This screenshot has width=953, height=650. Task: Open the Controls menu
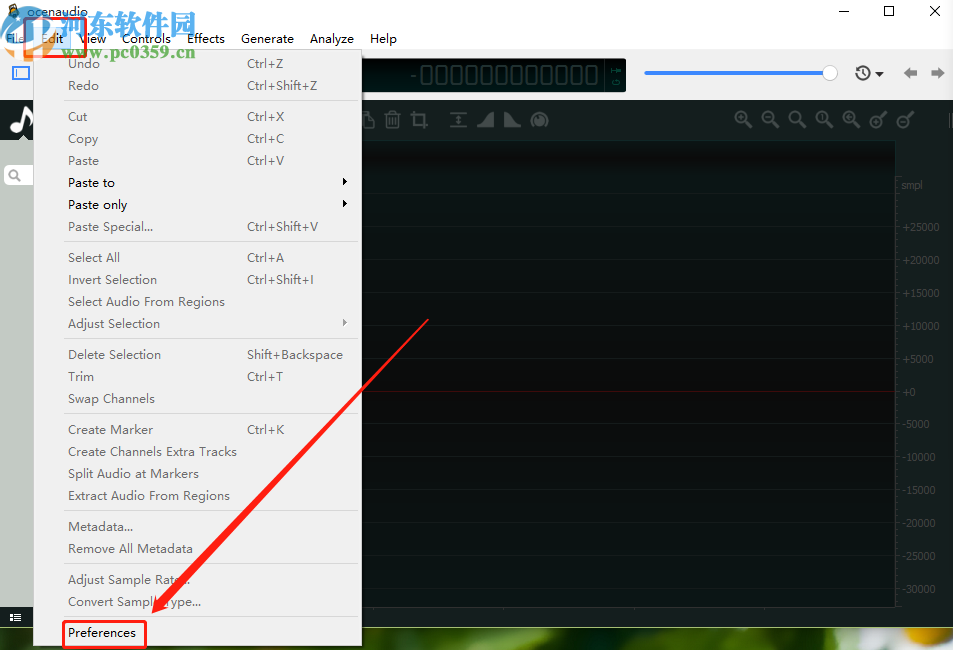click(x=146, y=38)
